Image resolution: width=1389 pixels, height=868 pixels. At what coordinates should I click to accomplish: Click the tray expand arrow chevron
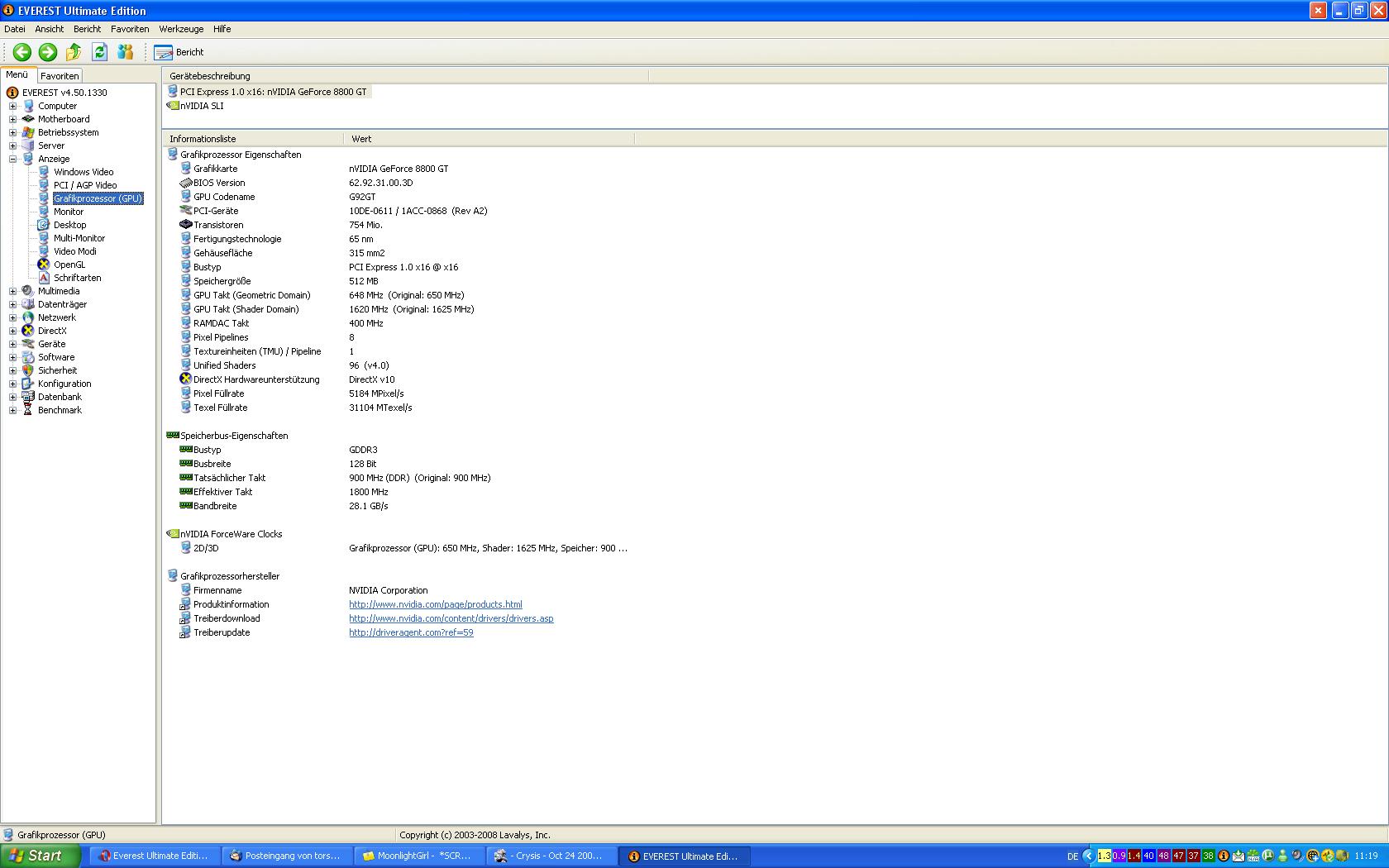[1089, 856]
